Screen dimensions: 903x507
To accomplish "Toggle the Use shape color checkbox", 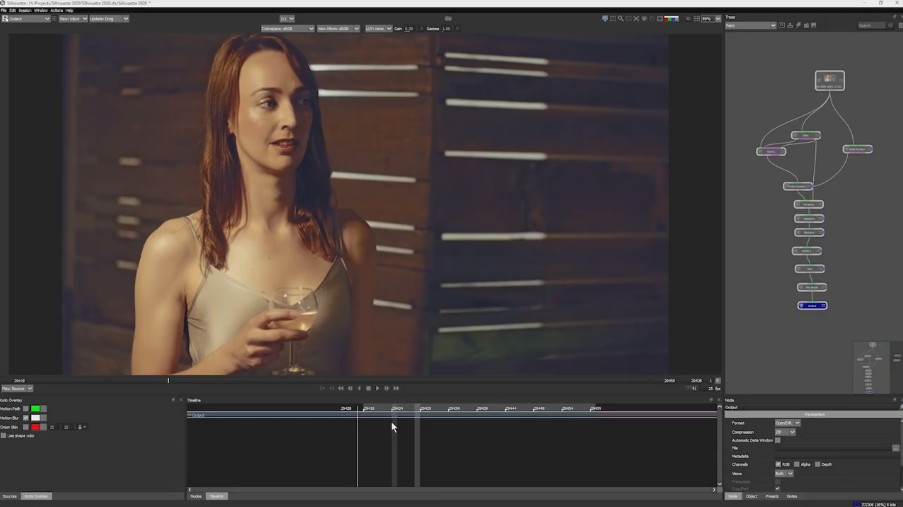I will tap(3, 436).
